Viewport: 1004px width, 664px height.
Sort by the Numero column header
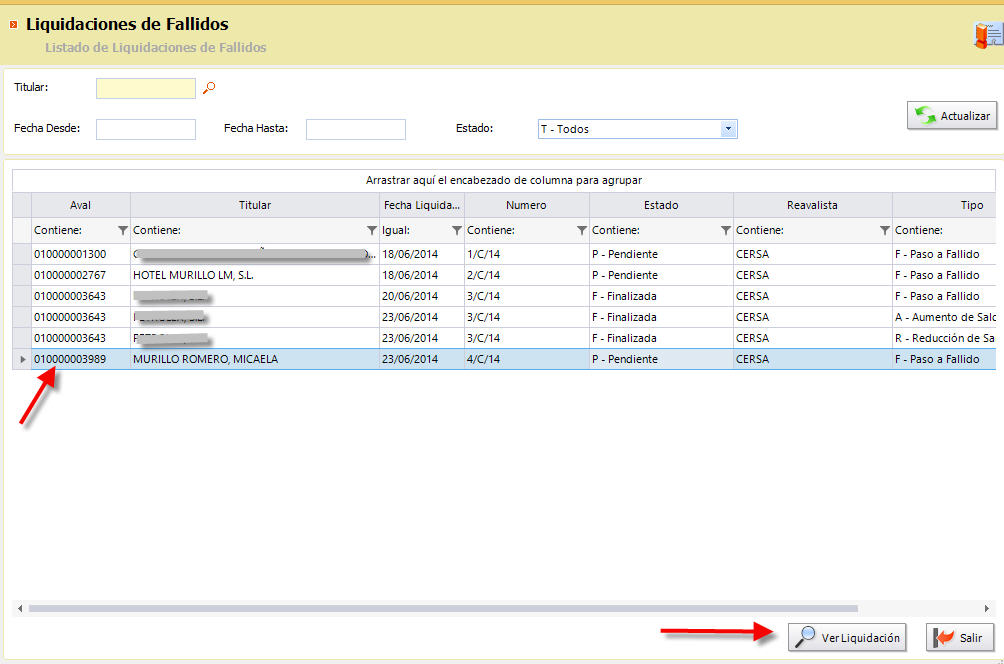[x=526, y=205]
